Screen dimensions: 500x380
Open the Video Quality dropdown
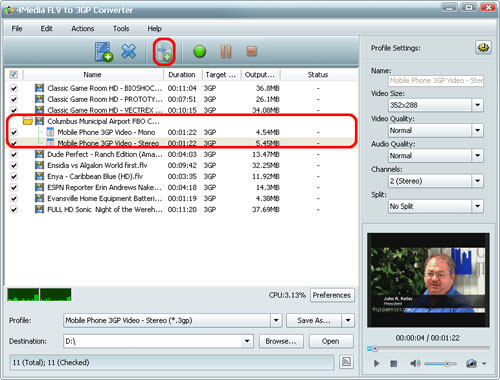(477, 130)
